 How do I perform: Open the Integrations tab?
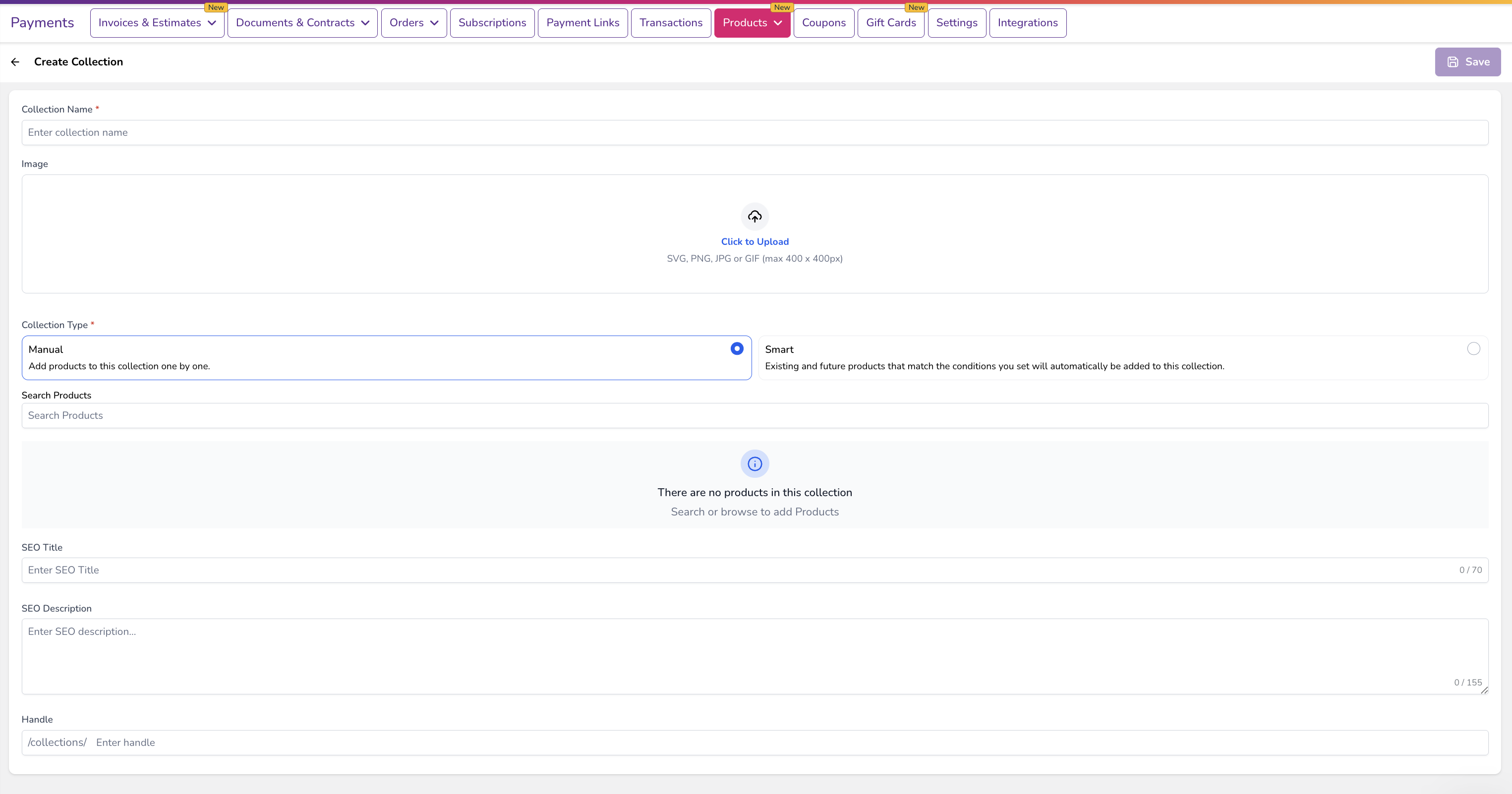click(x=1027, y=23)
